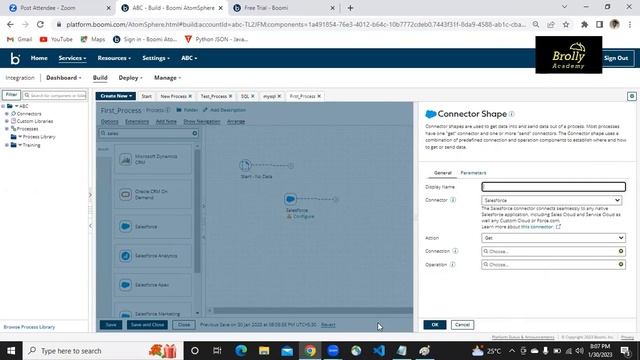The height and width of the screenshot is (360, 640).
Task: Switch to the Parameters tab
Action: pos(473,173)
